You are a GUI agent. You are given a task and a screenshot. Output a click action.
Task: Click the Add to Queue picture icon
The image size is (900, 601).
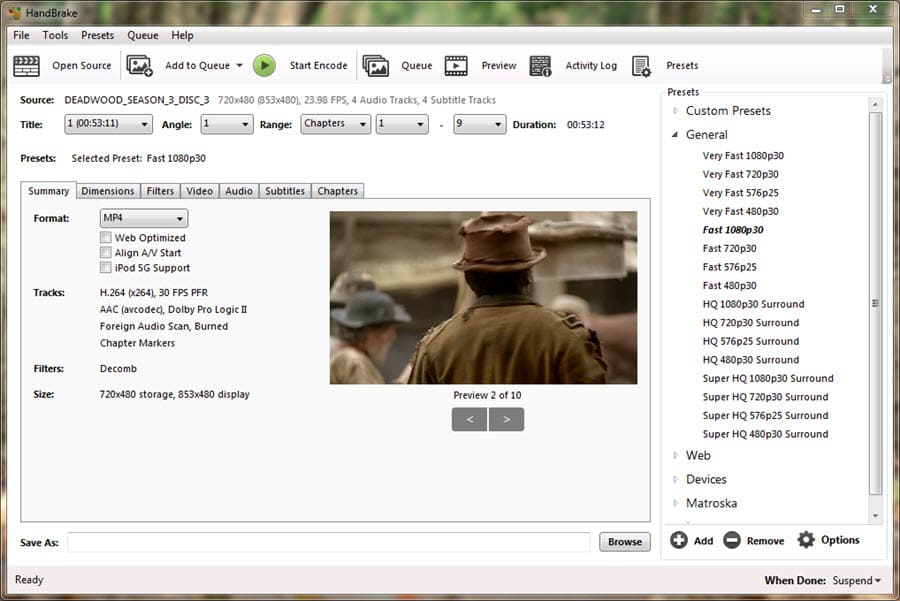[x=139, y=66]
